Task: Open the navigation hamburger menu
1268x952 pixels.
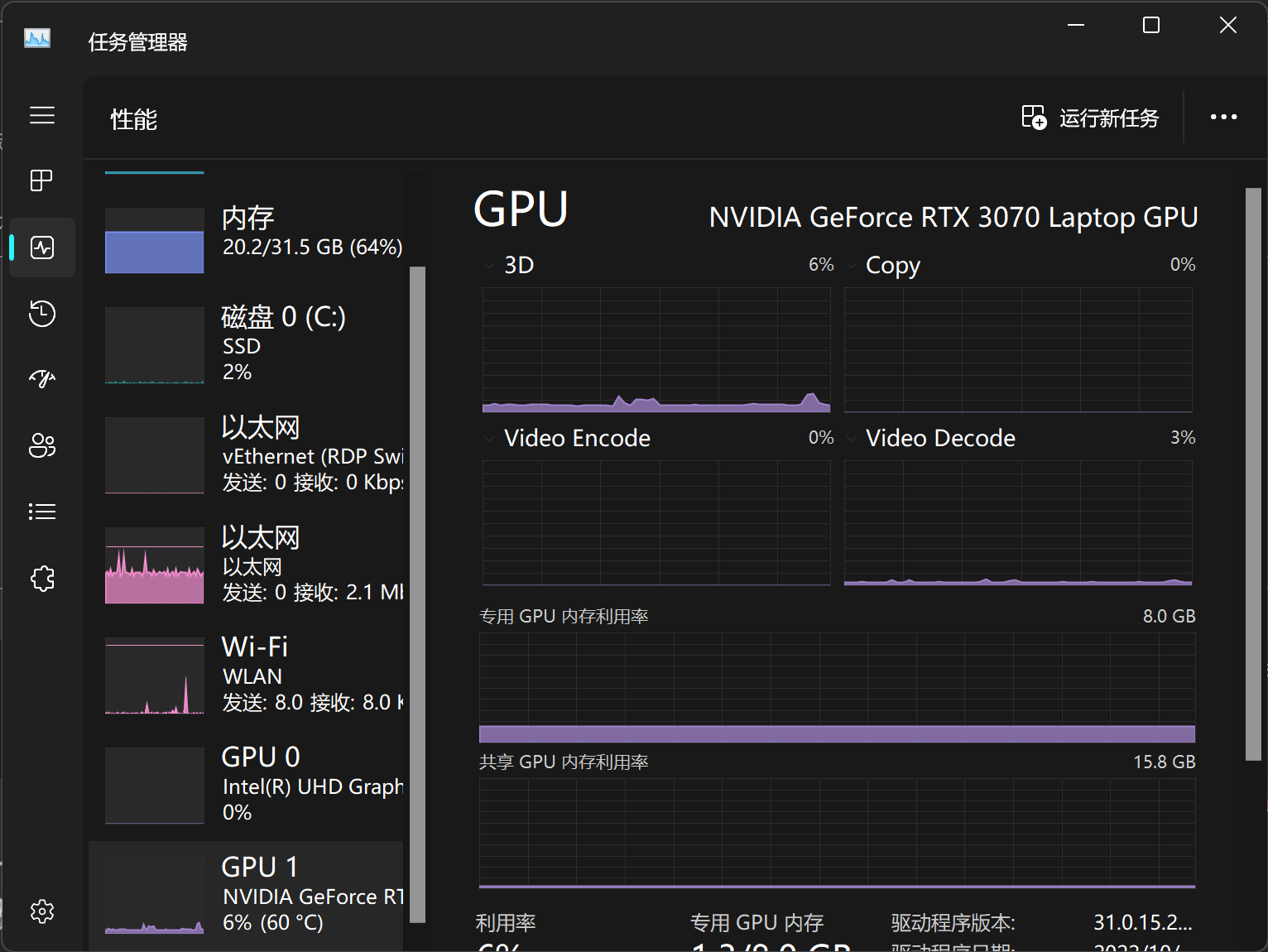Action: click(42, 116)
